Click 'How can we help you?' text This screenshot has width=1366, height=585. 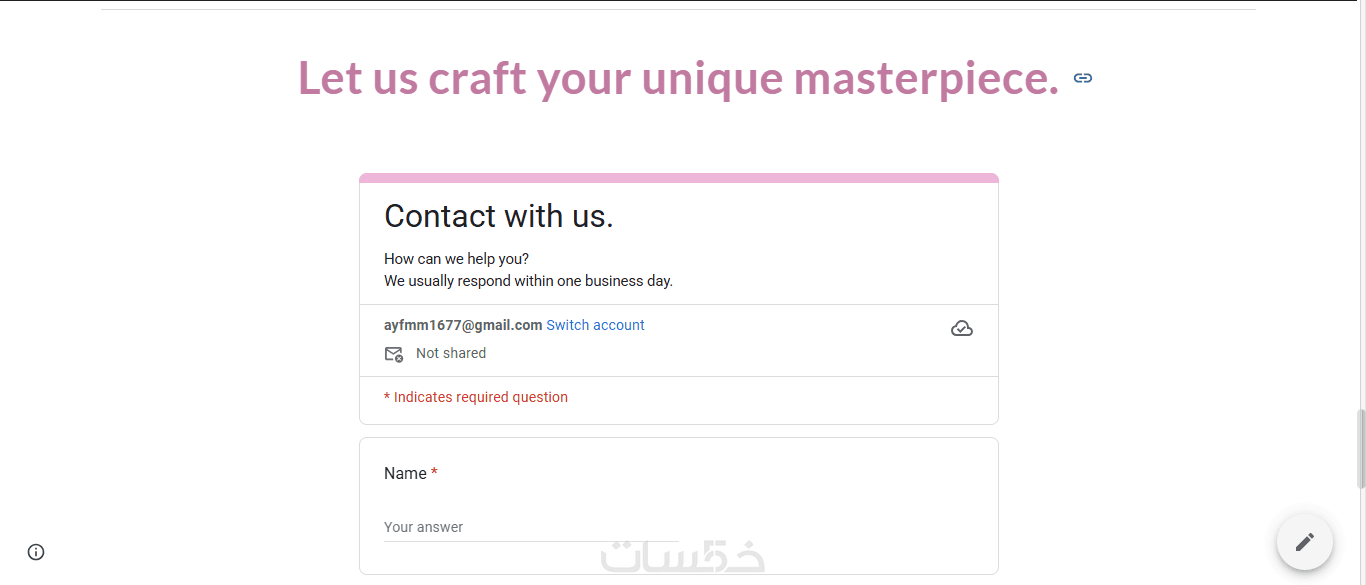coord(456,259)
